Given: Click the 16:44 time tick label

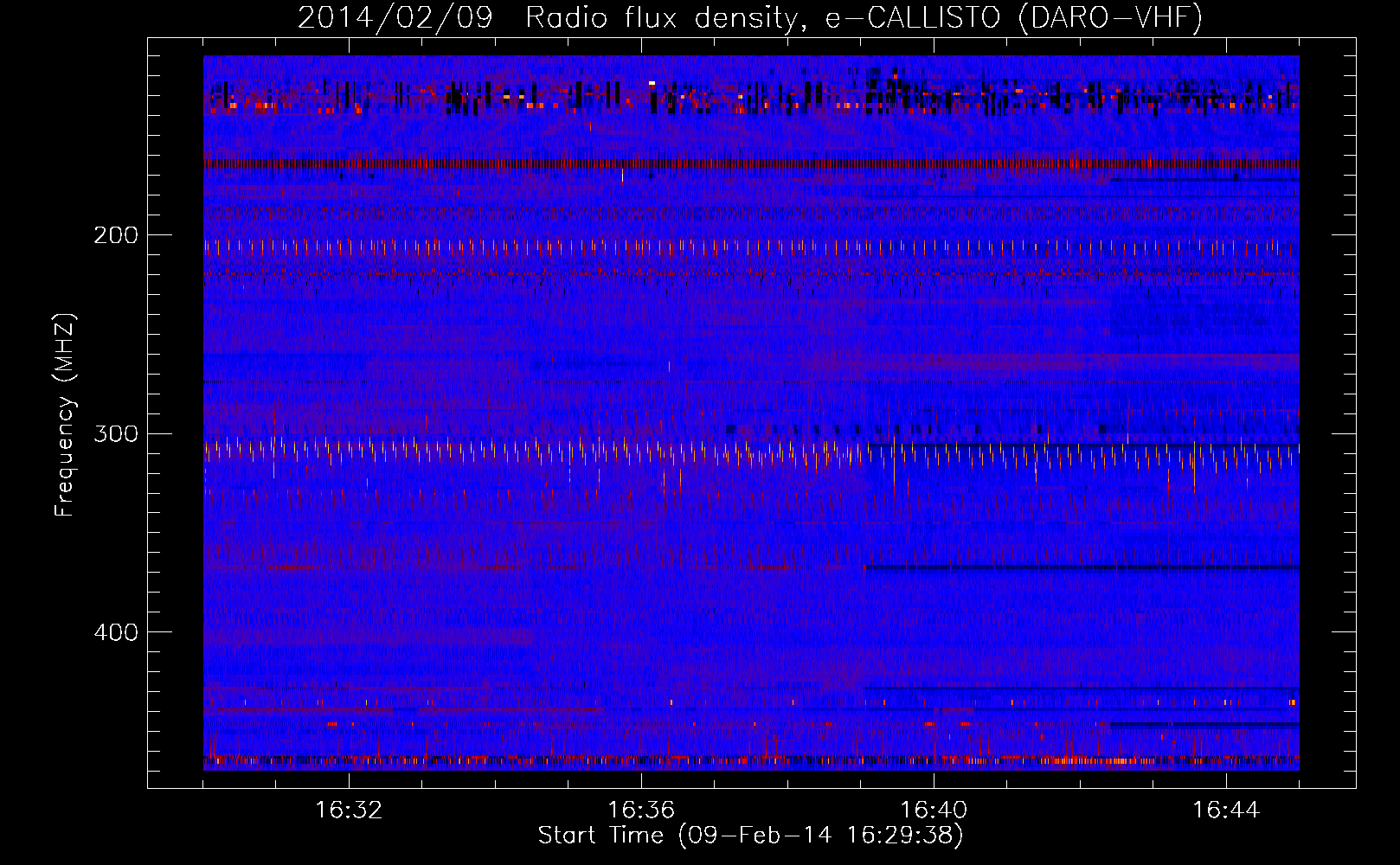Looking at the screenshot, I should (x=1226, y=811).
